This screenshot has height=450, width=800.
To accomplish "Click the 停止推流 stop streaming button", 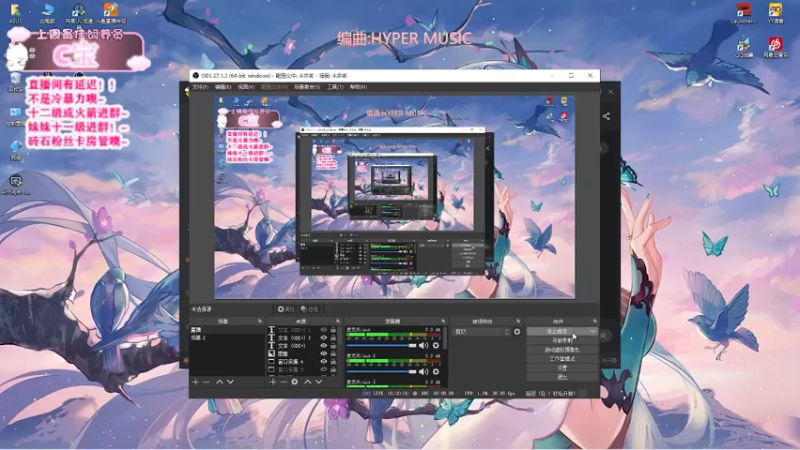I will point(558,332).
